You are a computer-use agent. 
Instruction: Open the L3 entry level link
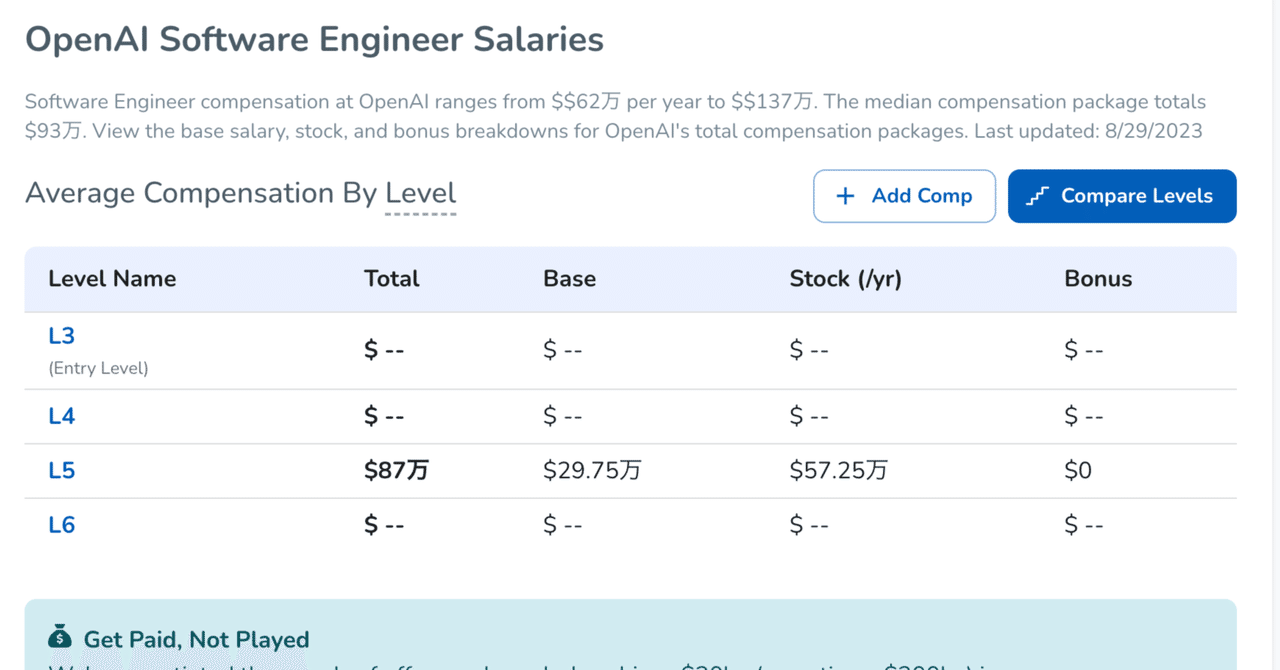62,336
